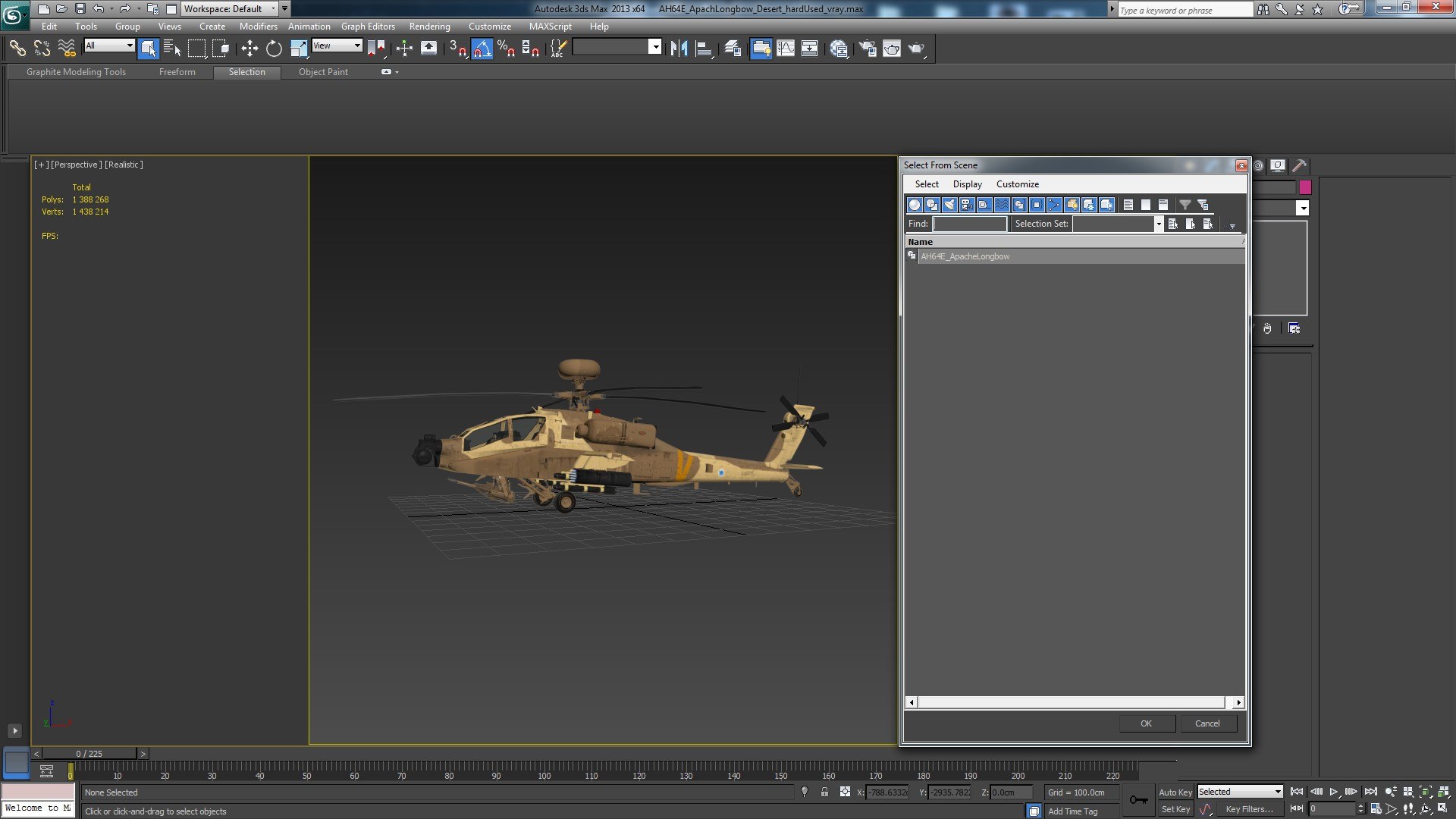The image size is (1456, 819).
Task: Click the Find input field in dialog
Action: click(970, 224)
